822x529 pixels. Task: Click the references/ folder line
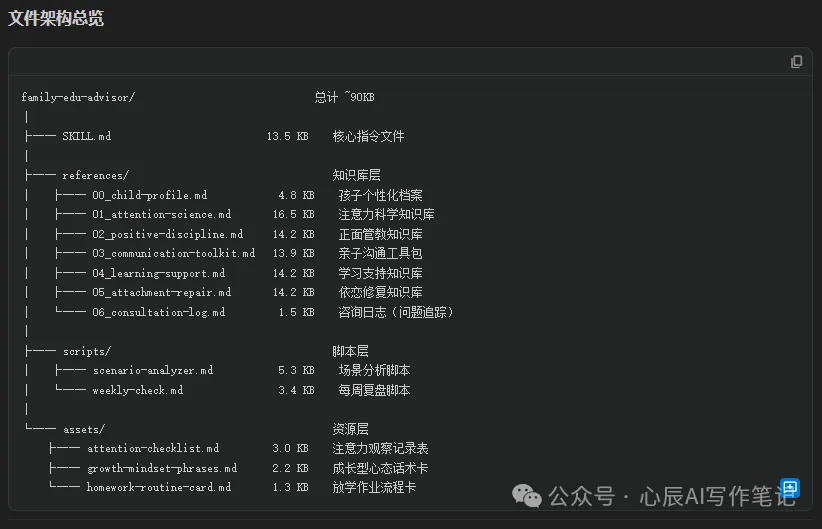pos(95,175)
